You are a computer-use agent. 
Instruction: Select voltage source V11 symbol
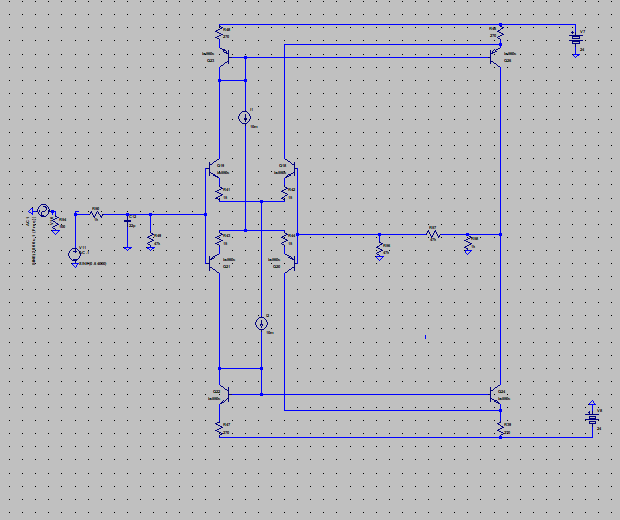[x=75, y=254]
